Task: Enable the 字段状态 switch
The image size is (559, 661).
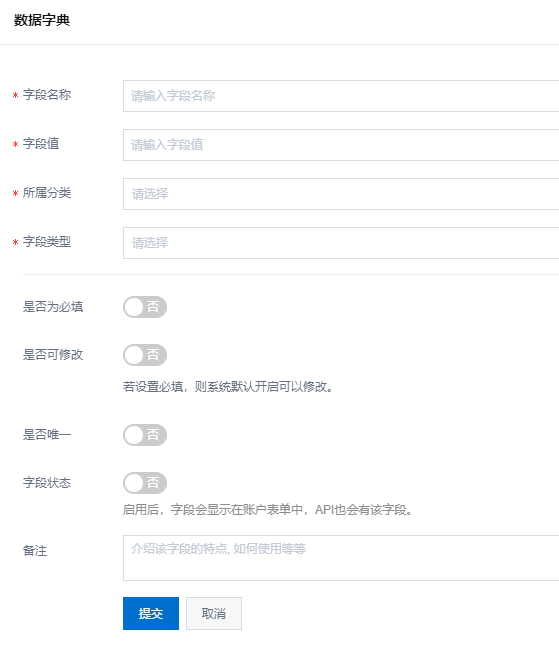Action: pos(145,483)
